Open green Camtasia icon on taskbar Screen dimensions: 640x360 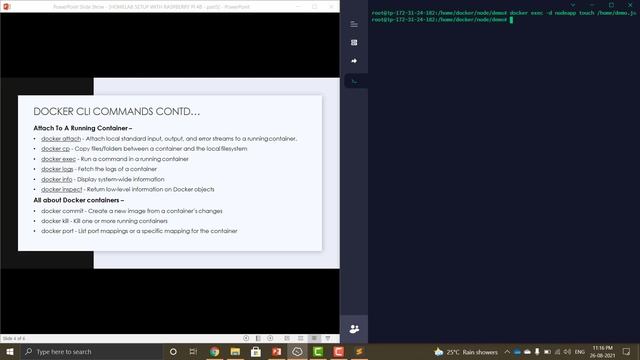[318, 351]
